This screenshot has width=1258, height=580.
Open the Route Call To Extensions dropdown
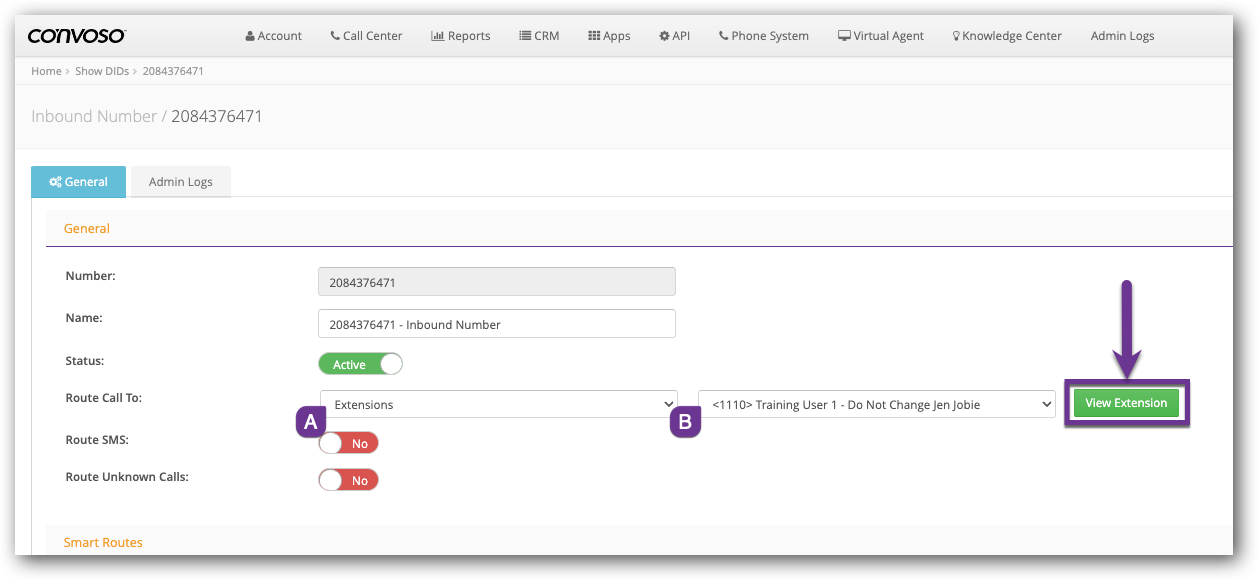[x=499, y=404]
